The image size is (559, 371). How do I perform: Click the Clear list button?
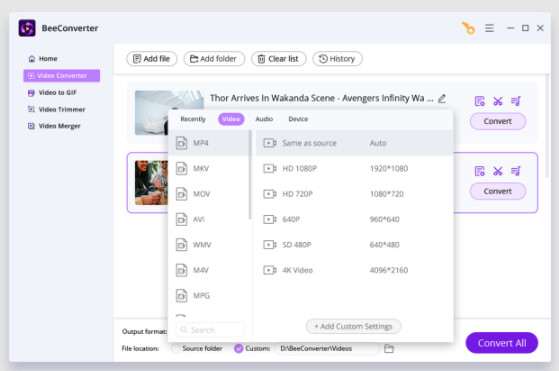pos(278,59)
